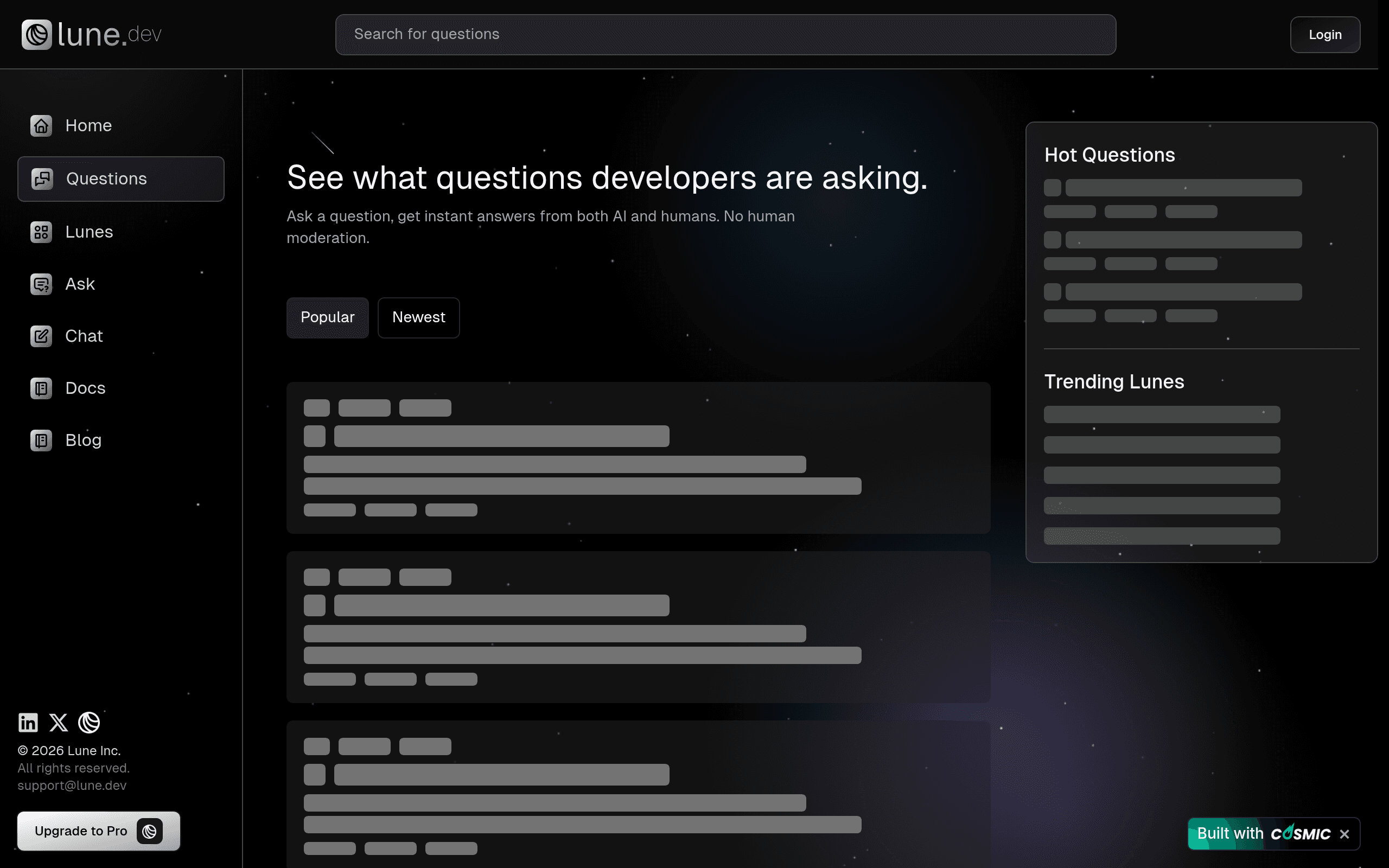This screenshot has height=868, width=1389.
Task: Click the Ask icon in sidebar
Action: 41,284
